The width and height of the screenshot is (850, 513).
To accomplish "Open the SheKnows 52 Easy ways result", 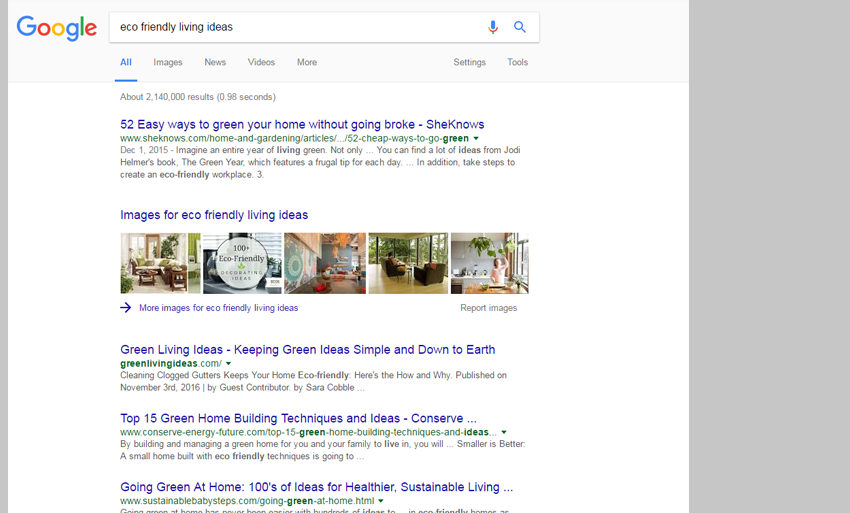I will tap(302, 124).
